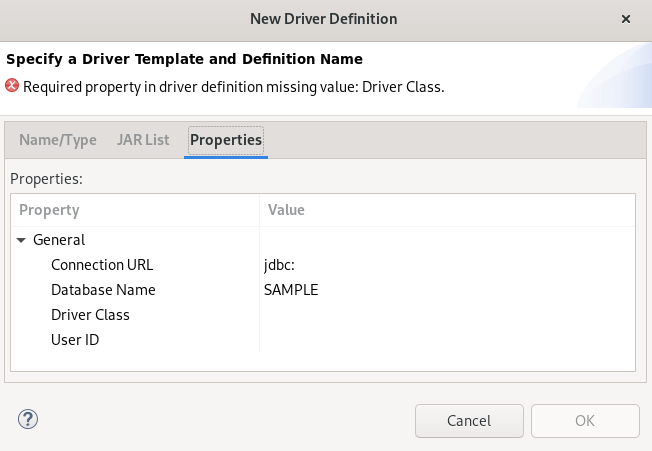
Task: Select the Driver Class property
Action: [90, 315]
